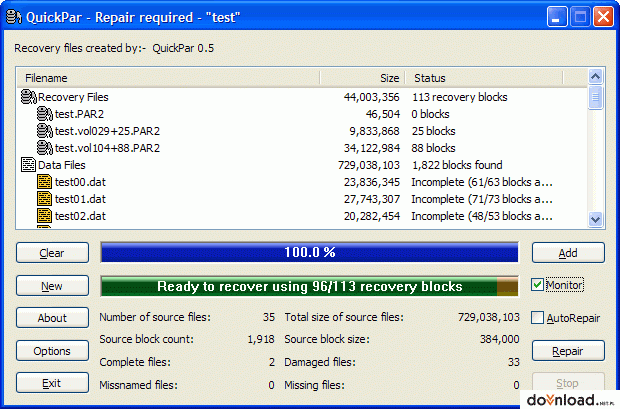Click the 113 recovery blocks status text
This screenshot has height=409, width=620.
pos(459,97)
